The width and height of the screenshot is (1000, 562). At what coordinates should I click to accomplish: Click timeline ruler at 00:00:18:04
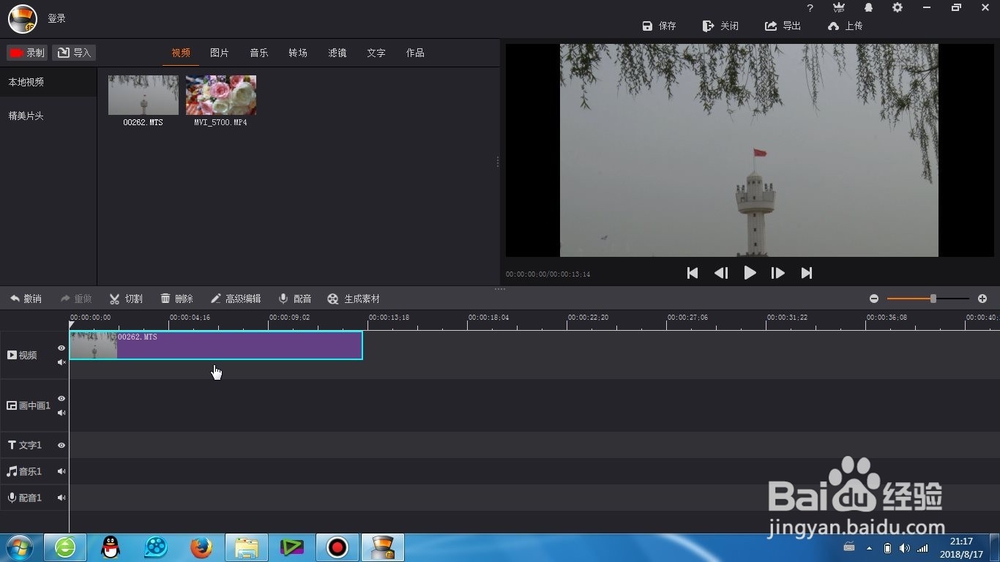coord(489,318)
